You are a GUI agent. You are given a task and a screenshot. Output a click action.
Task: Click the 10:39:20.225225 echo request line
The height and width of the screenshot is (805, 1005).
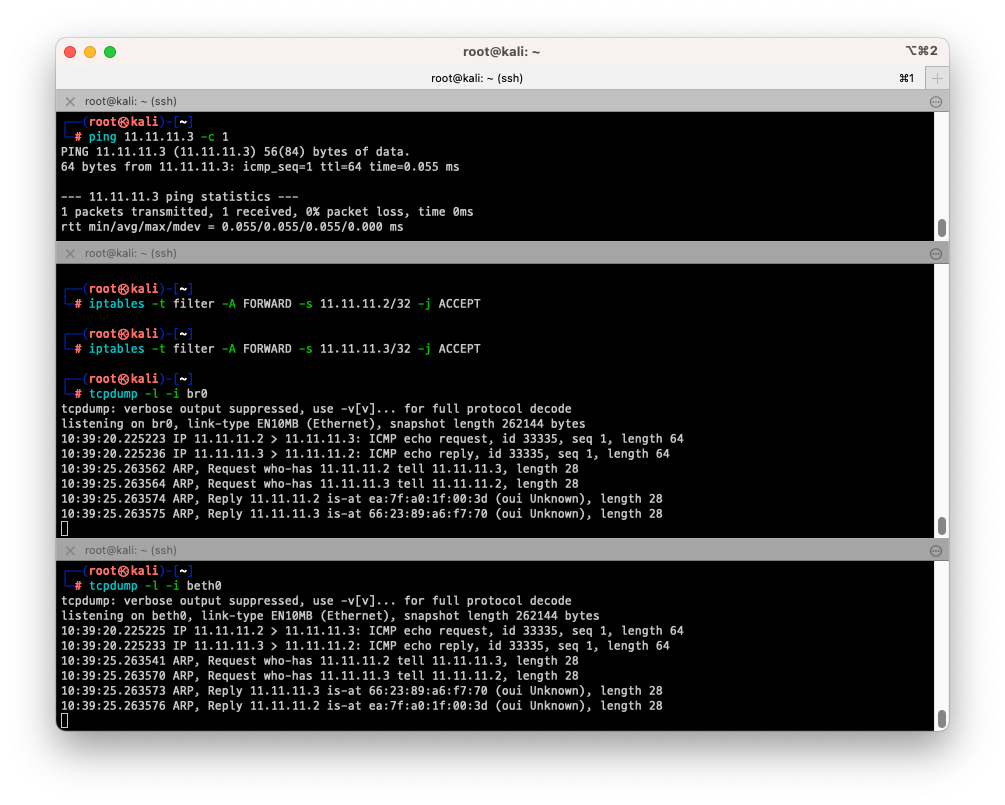[372, 631]
